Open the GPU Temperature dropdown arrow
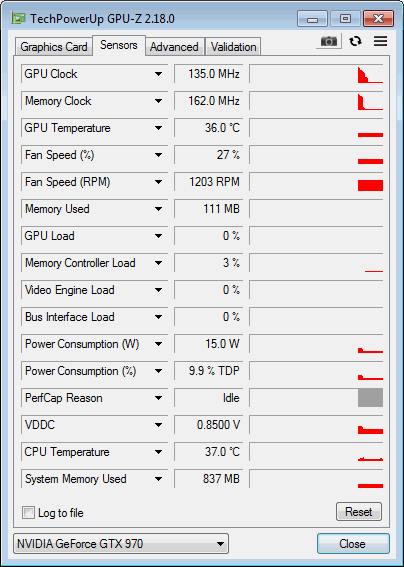 pyautogui.click(x=158, y=128)
